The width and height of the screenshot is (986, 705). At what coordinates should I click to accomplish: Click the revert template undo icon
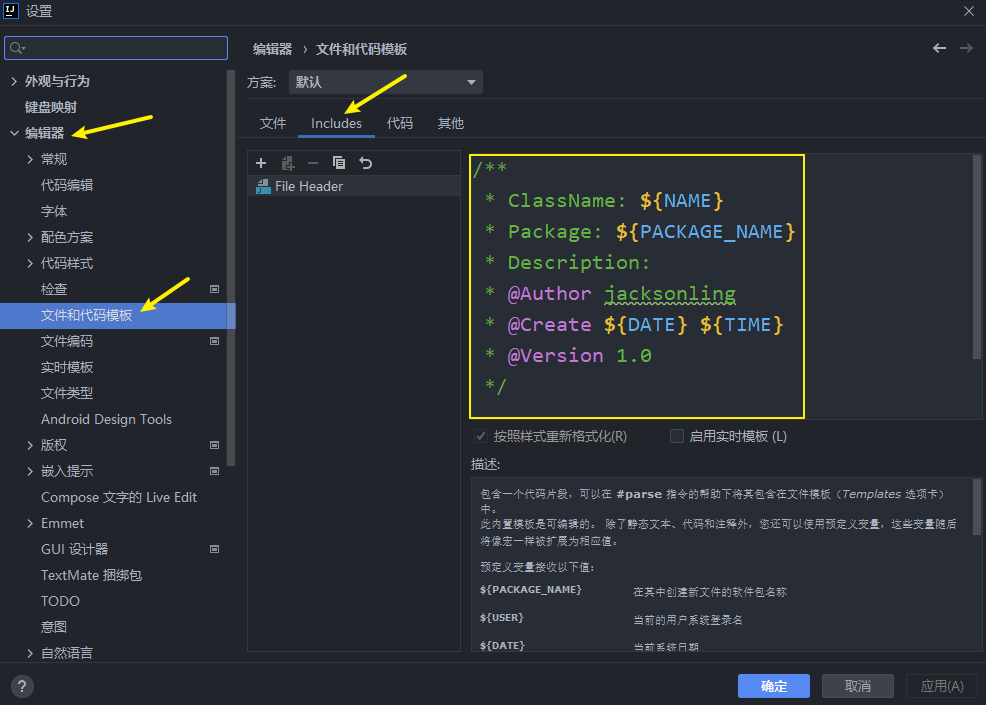pyautogui.click(x=366, y=163)
